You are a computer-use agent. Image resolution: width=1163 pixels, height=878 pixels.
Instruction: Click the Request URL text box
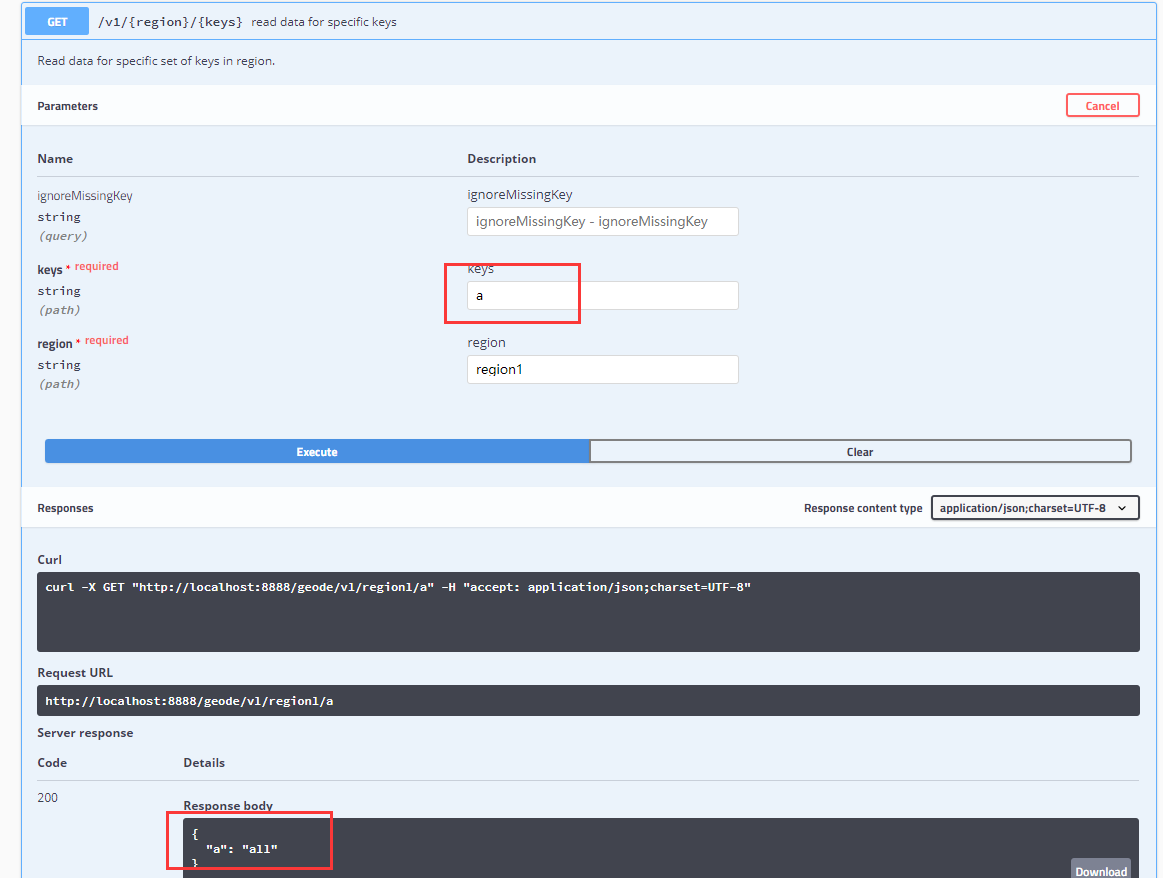click(x=588, y=701)
